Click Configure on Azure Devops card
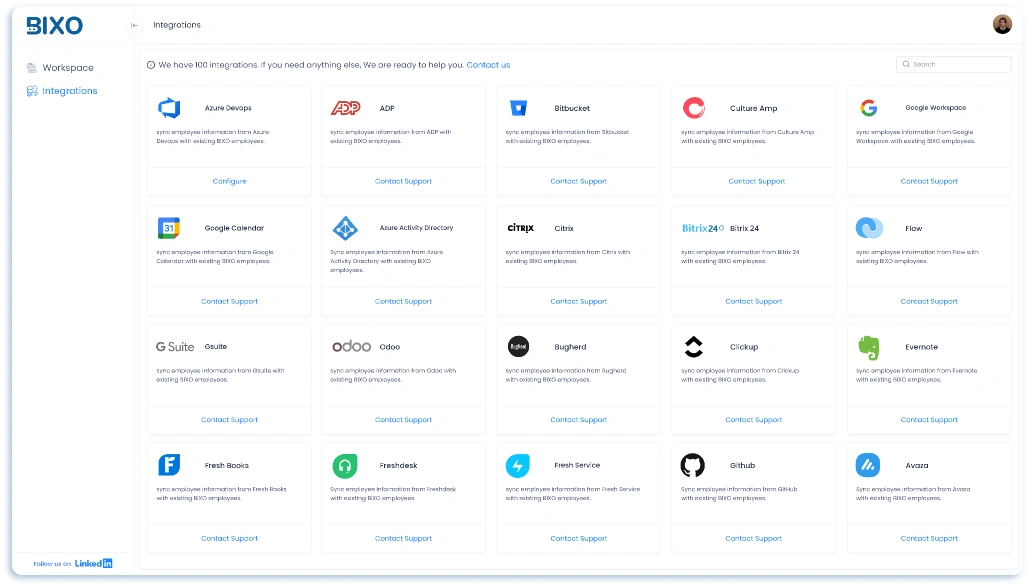 [x=228, y=181]
